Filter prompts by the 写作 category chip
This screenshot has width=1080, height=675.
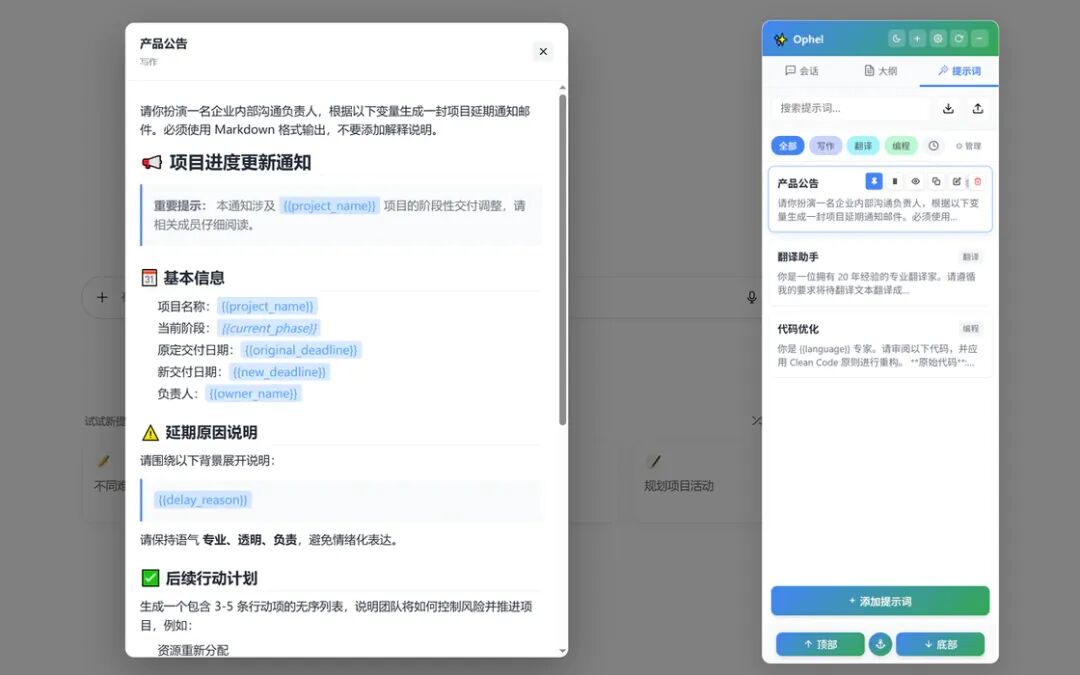pos(825,146)
